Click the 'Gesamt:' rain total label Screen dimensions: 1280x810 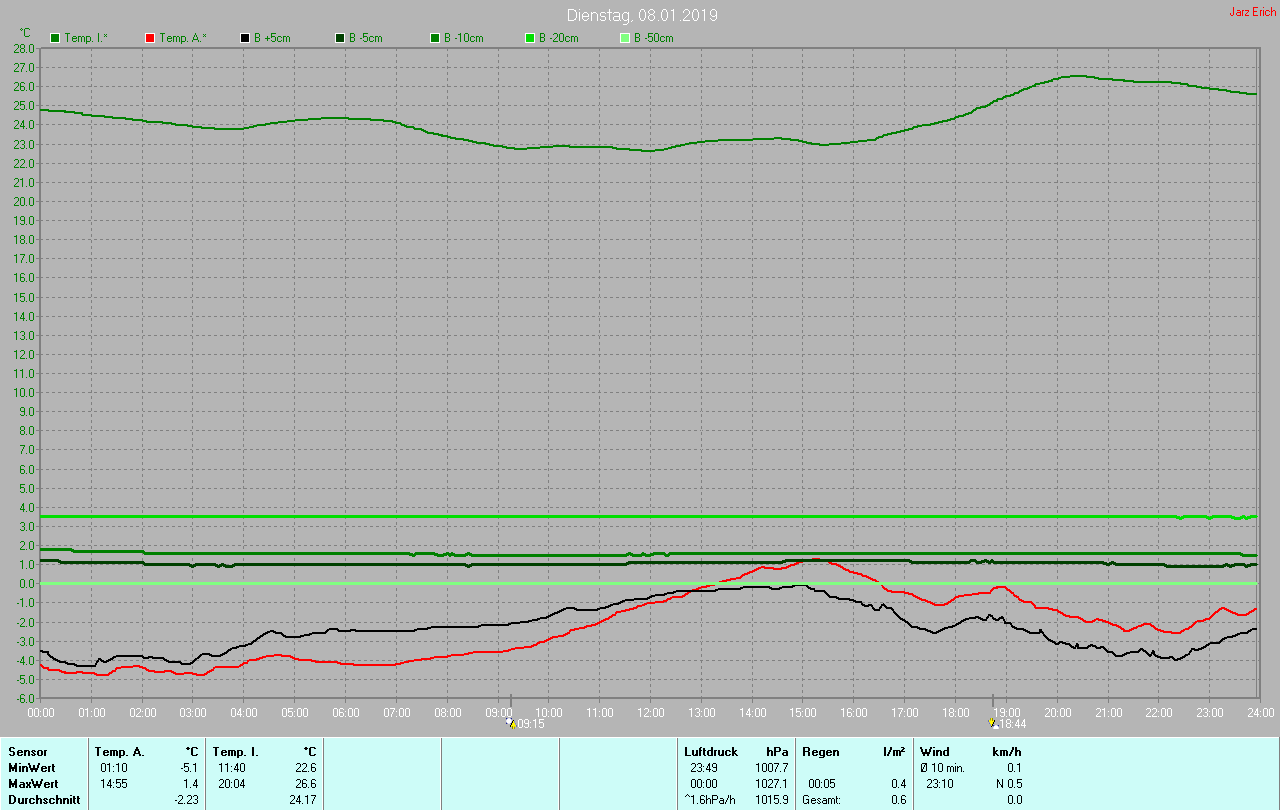[x=822, y=800]
